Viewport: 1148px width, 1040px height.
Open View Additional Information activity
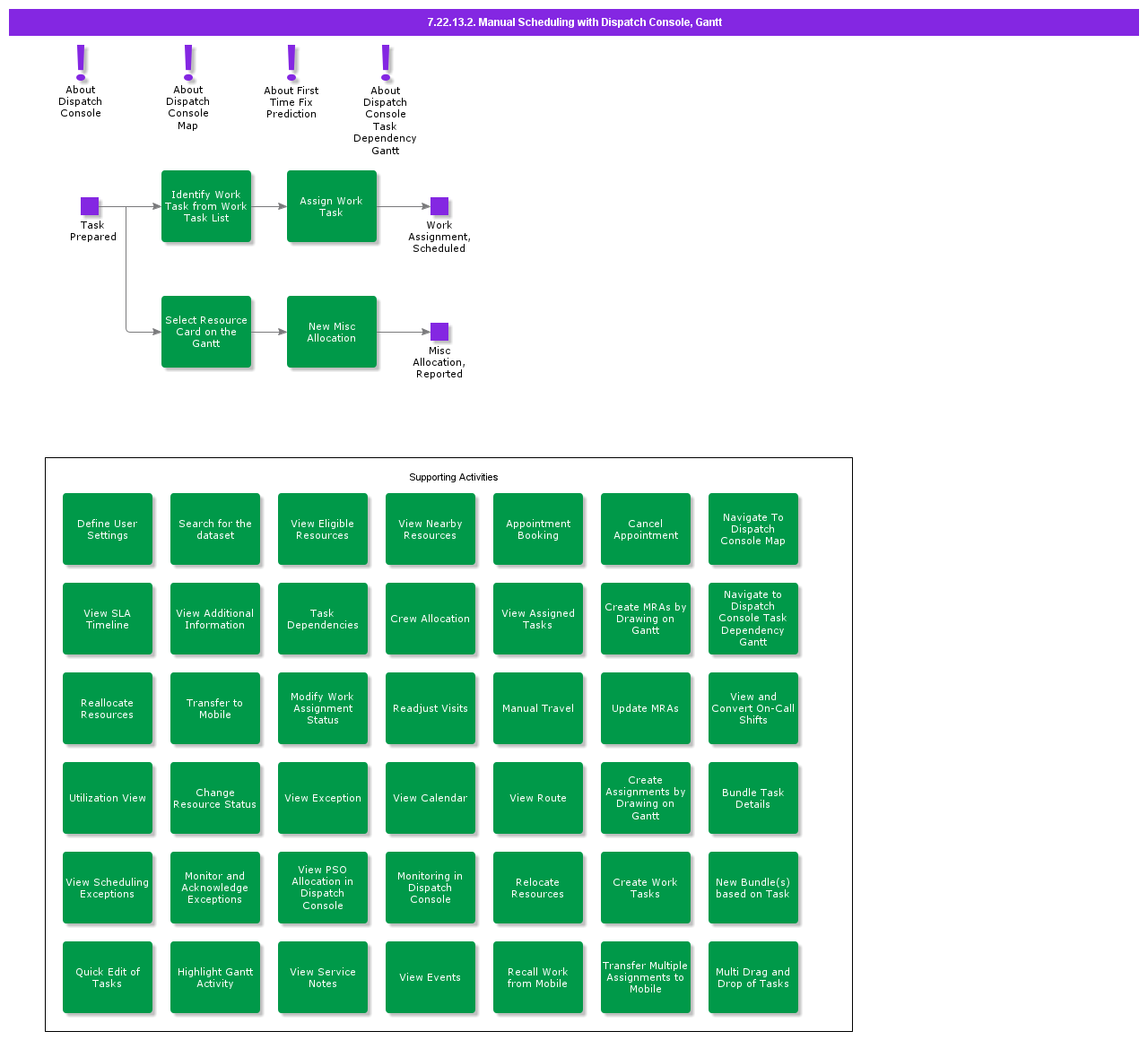point(215,619)
